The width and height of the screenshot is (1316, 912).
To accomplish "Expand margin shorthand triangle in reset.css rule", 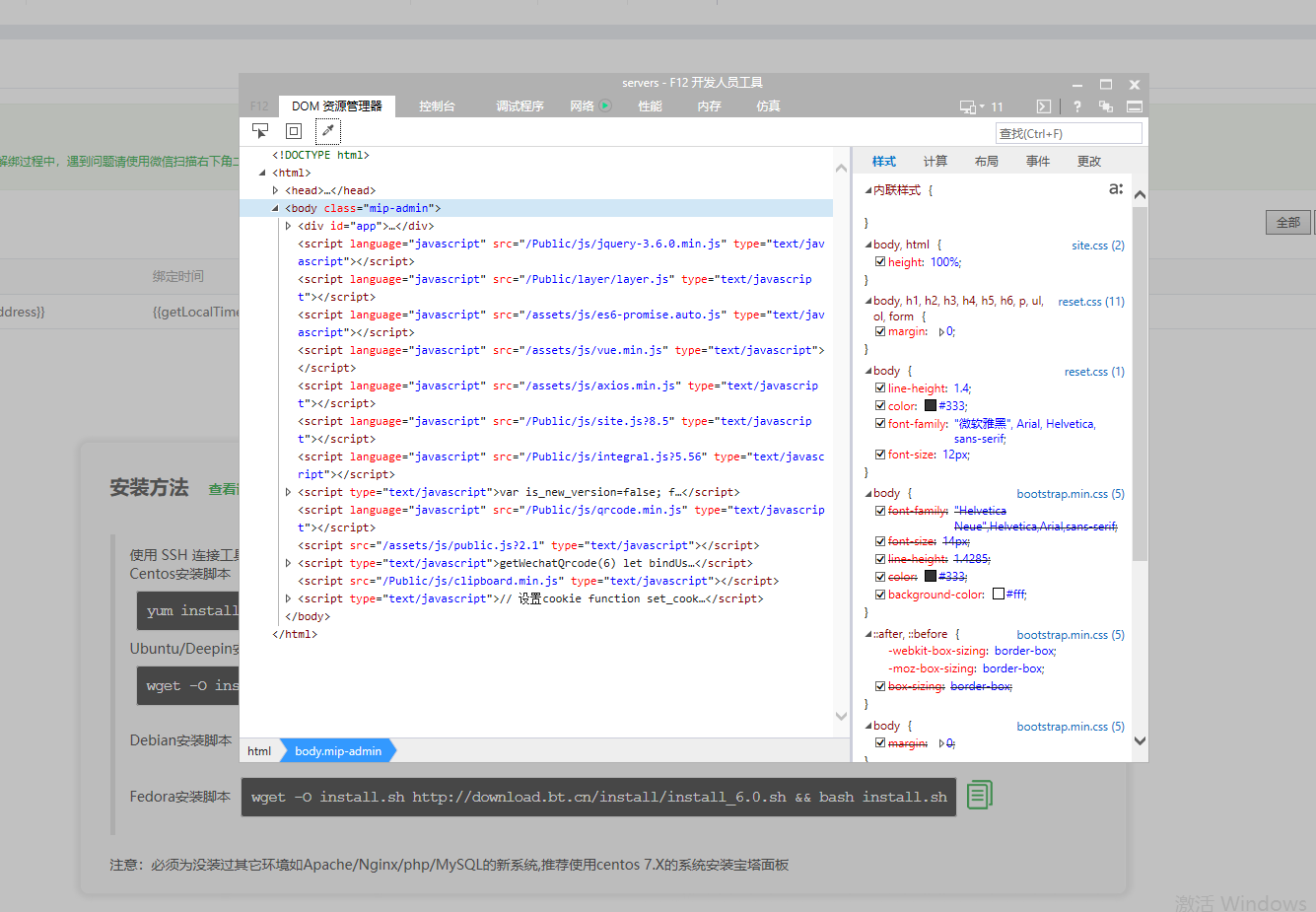I will click(941, 332).
